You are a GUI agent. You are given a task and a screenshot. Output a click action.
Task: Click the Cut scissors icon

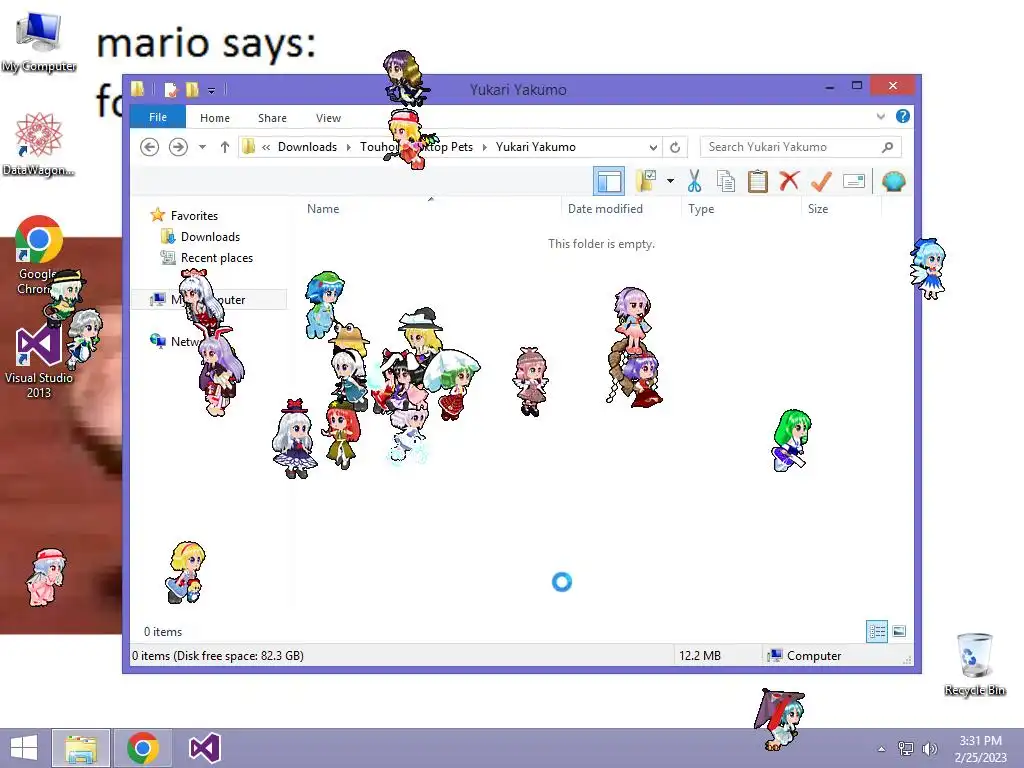(694, 181)
